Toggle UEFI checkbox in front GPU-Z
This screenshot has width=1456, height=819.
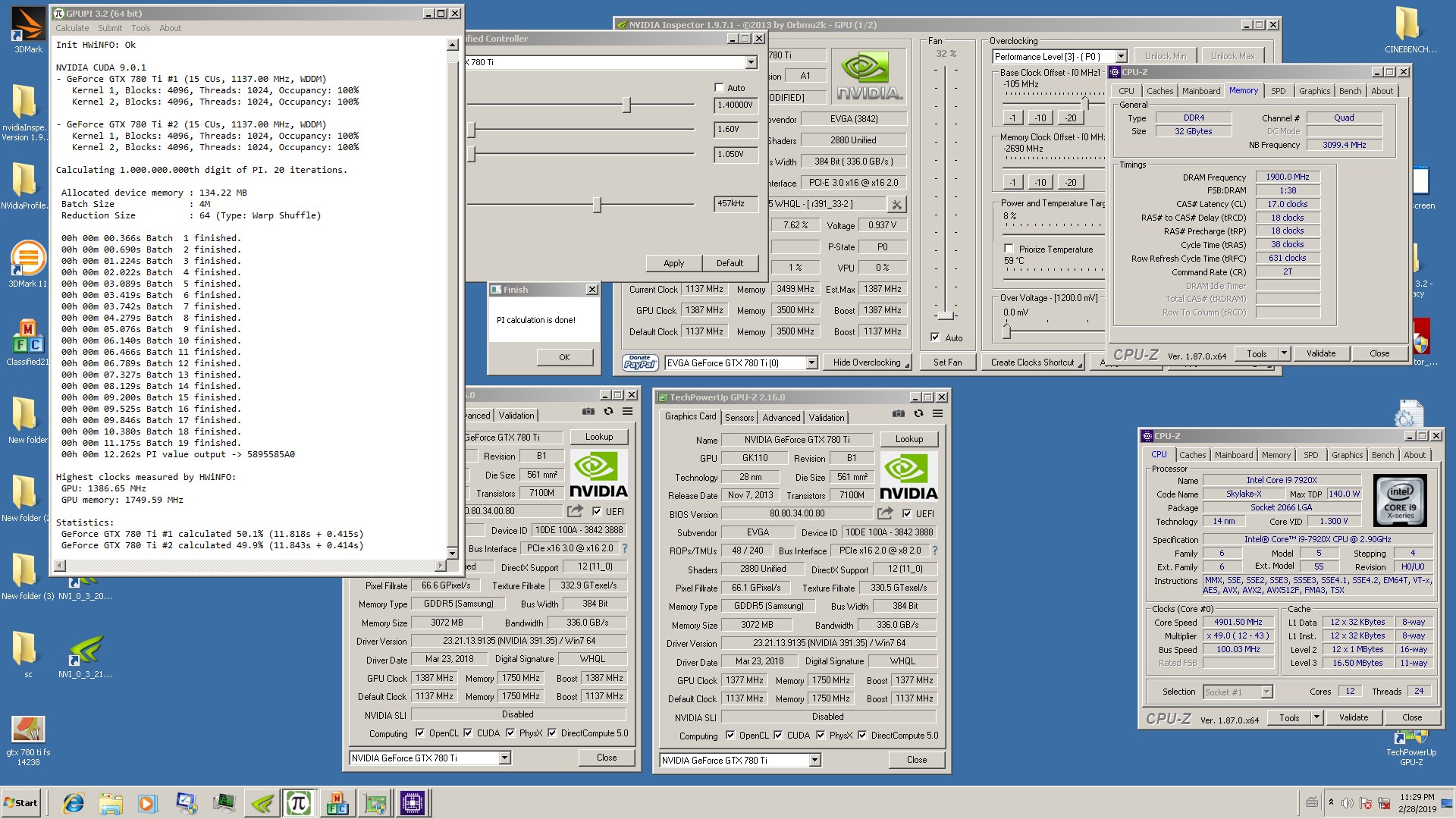click(x=907, y=513)
